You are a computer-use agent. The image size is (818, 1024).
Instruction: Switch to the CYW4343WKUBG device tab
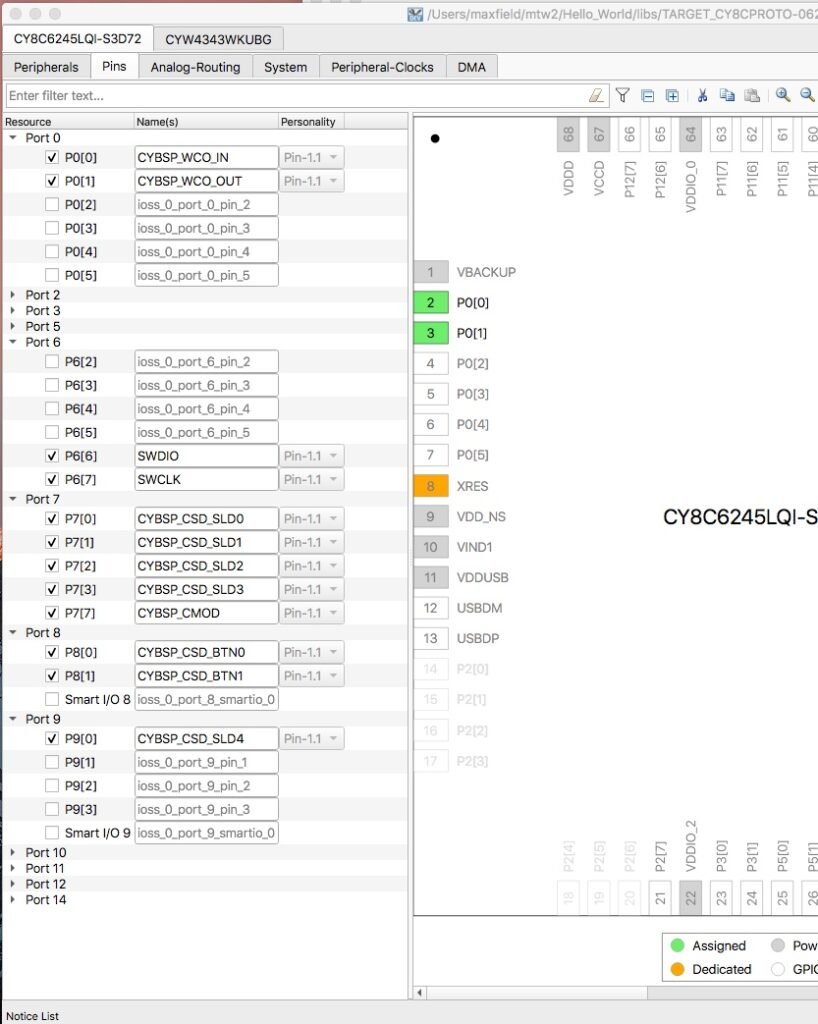click(218, 39)
